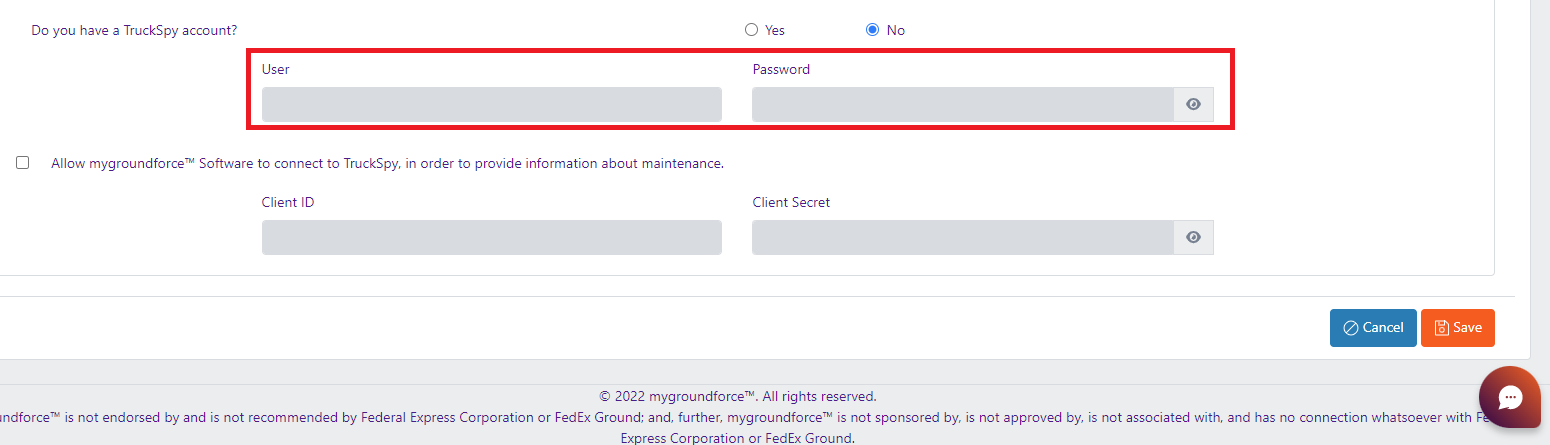Viewport: 1550px width, 445px height.
Task: Save the TruckSpy settings
Action: [x=1457, y=328]
